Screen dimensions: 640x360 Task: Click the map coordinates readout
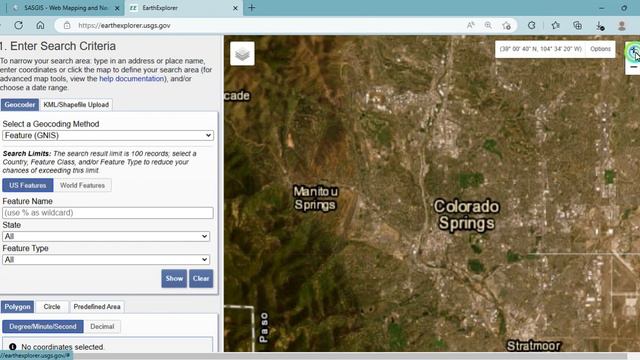click(x=541, y=49)
